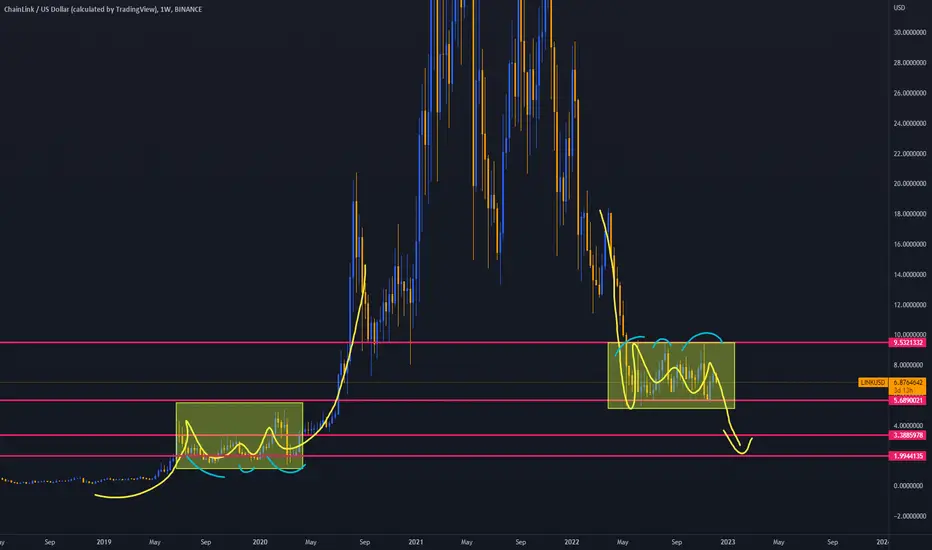Click the 2020 label on time axis
Viewport: 932px width, 550px height.
pyautogui.click(x=260, y=542)
